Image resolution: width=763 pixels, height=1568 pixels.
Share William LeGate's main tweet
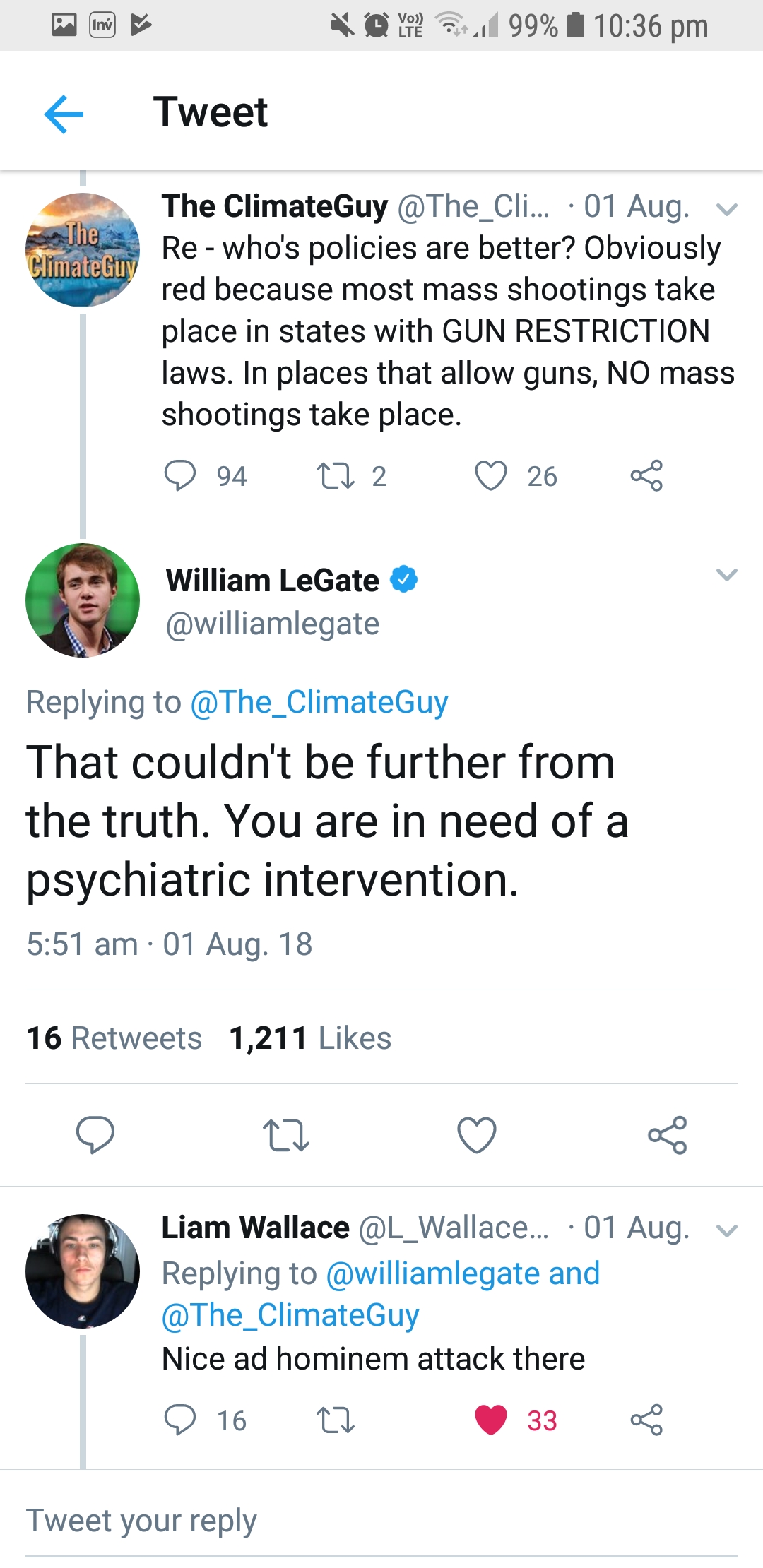tap(668, 1135)
